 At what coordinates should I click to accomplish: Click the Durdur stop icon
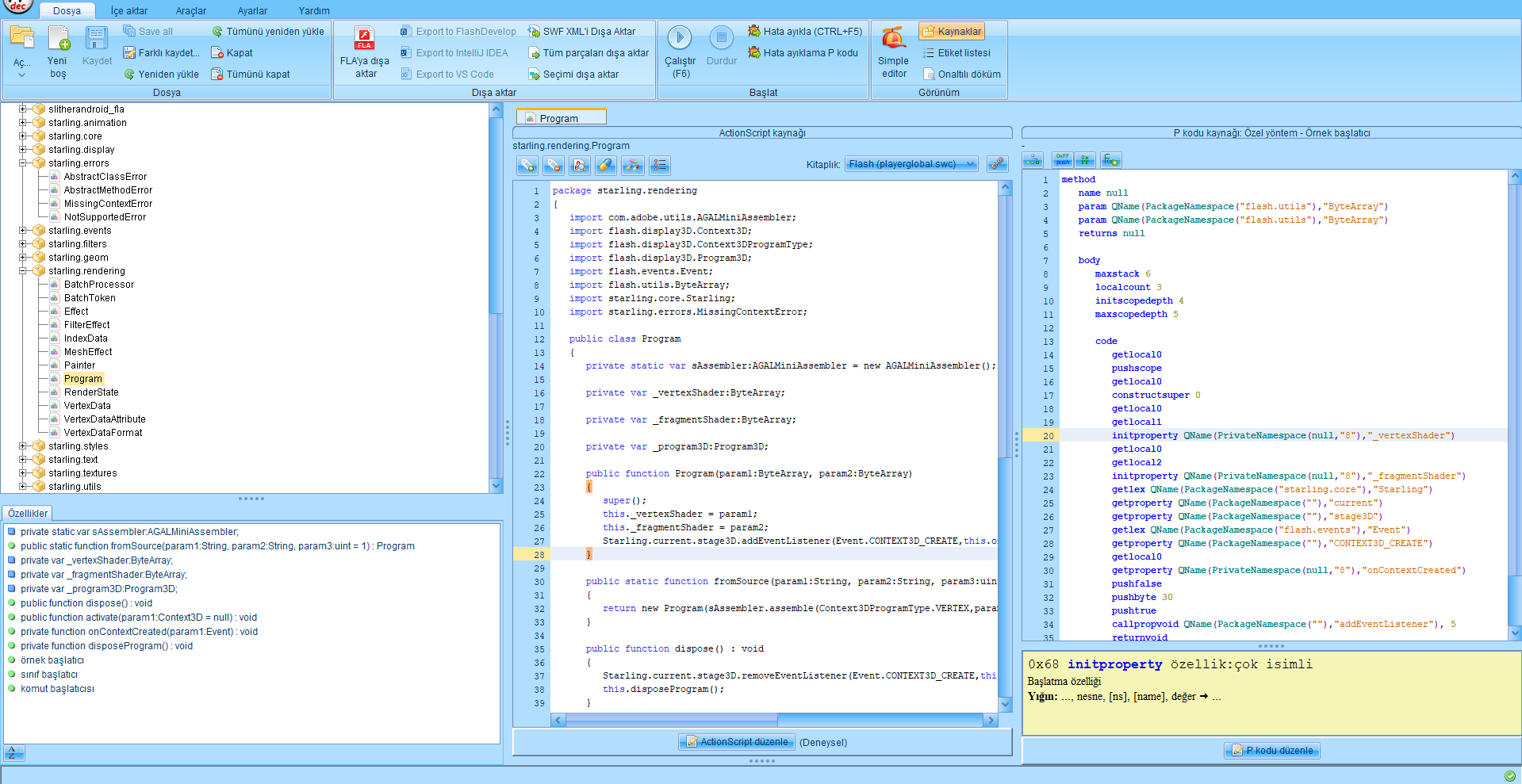(721, 38)
